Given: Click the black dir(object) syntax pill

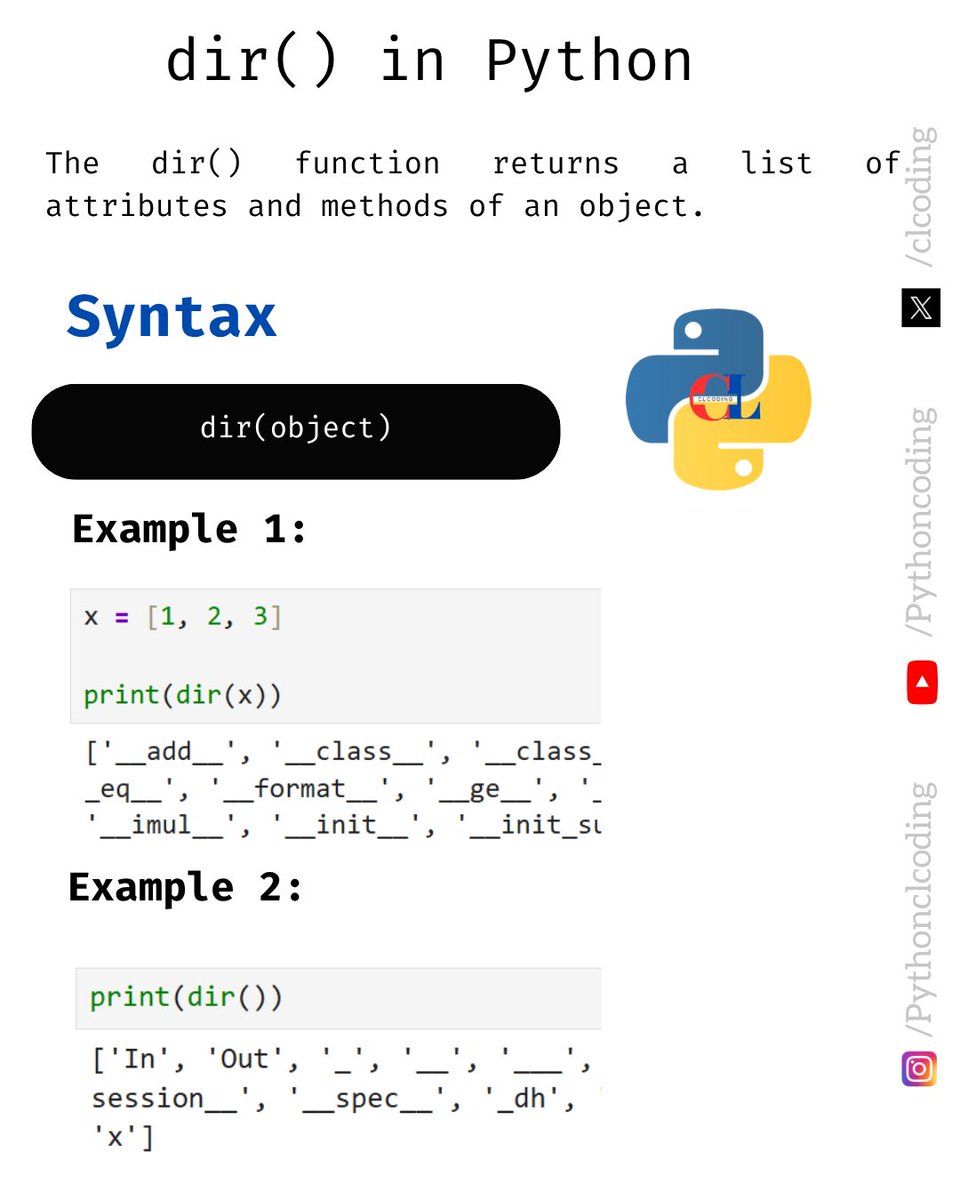Looking at the screenshot, I should point(296,431).
